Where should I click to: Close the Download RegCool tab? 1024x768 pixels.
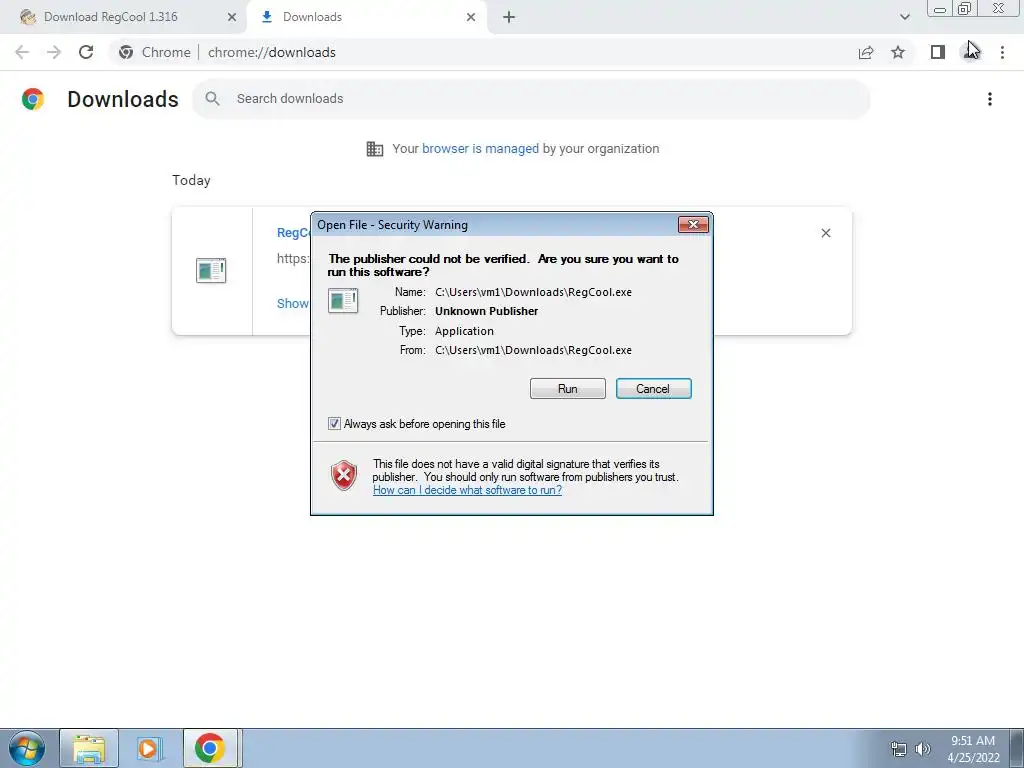click(x=231, y=17)
